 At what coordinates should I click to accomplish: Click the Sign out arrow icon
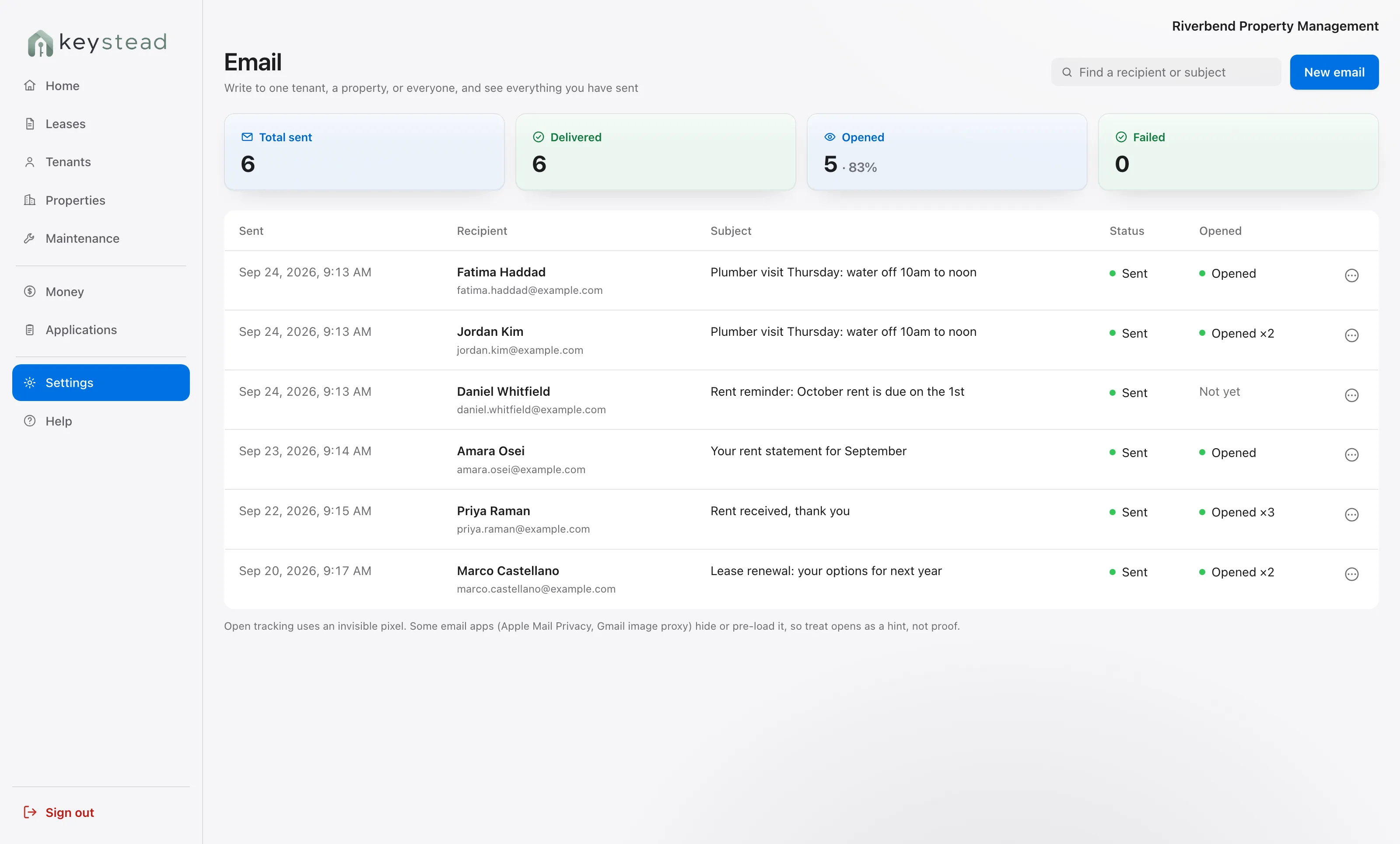pyautogui.click(x=30, y=812)
